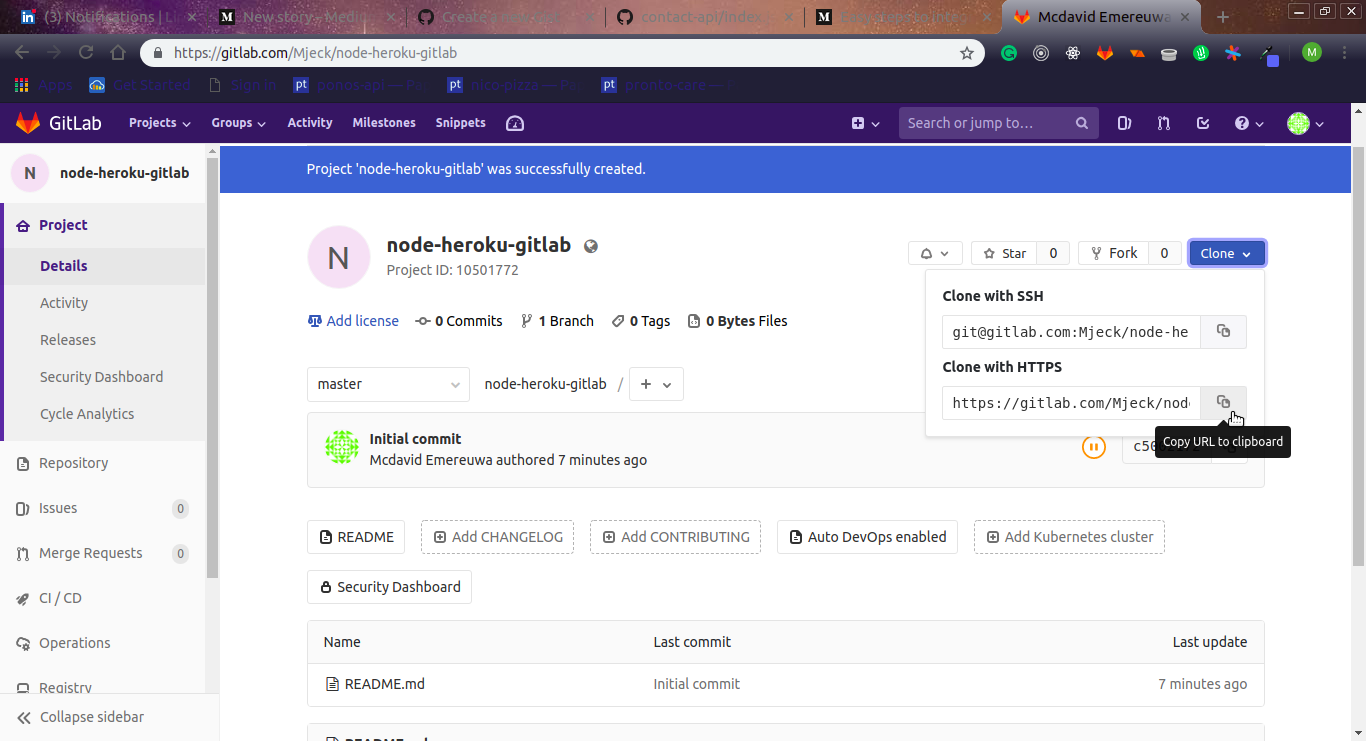Image resolution: width=1366 pixels, height=741 pixels.
Task: View the pipeline status icon on the commit
Action: point(1093,447)
